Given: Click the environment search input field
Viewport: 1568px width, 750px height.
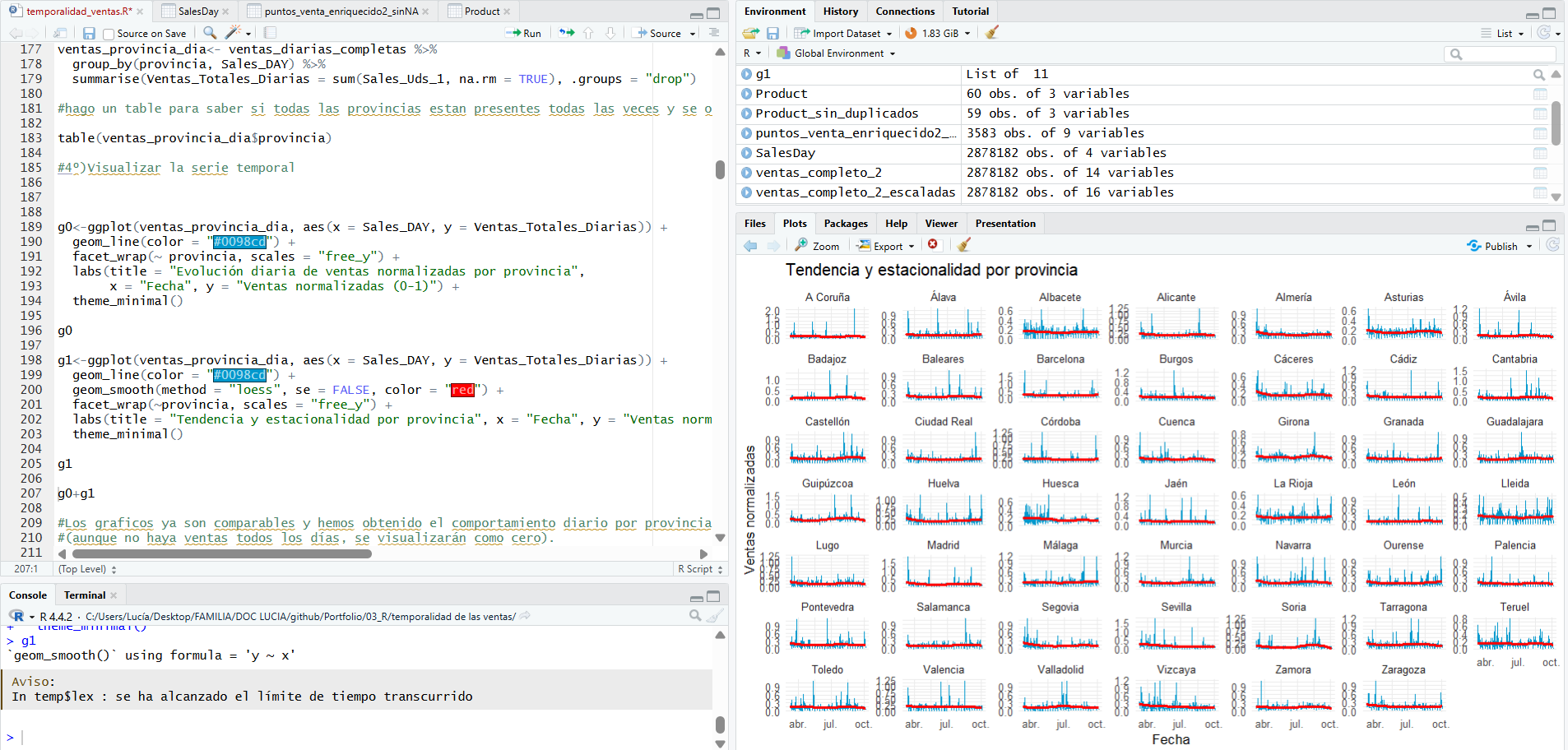Looking at the screenshot, I should (1507, 54).
